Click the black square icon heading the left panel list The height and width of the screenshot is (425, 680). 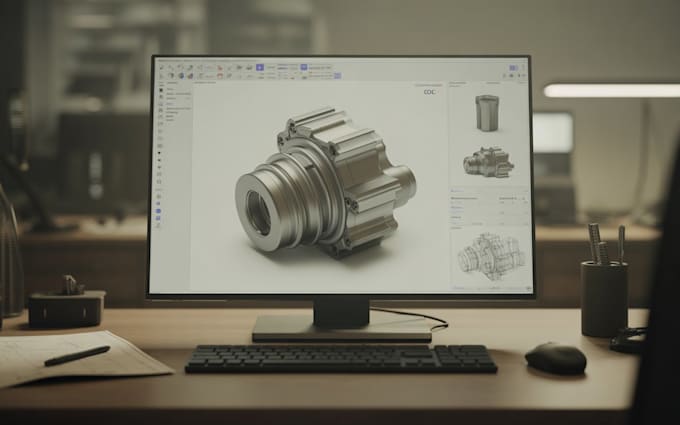pos(161,90)
